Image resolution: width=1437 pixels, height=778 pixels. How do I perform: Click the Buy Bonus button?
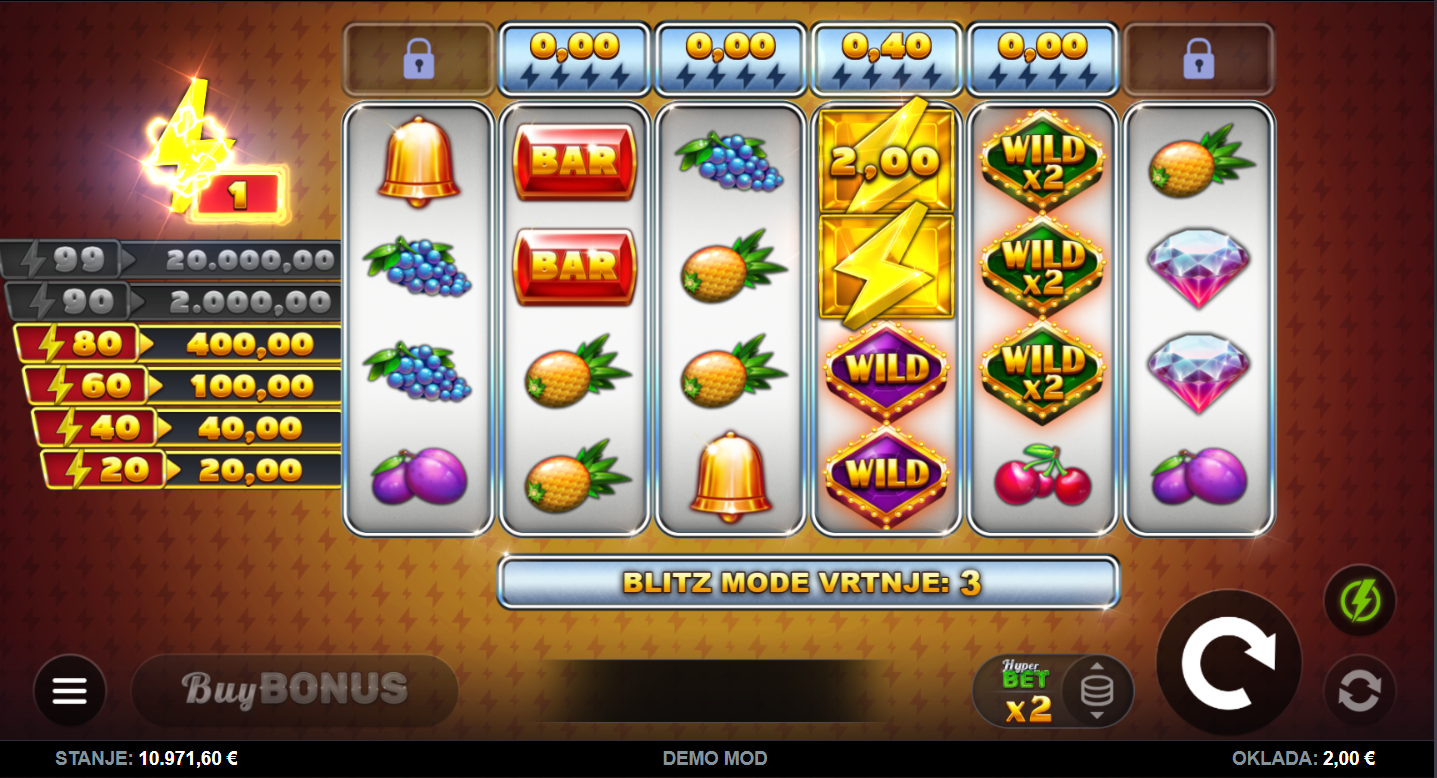point(295,690)
